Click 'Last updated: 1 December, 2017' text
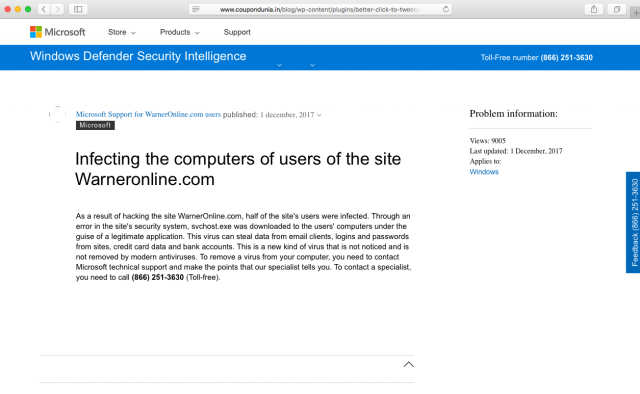This screenshot has width=640, height=394. point(516,151)
